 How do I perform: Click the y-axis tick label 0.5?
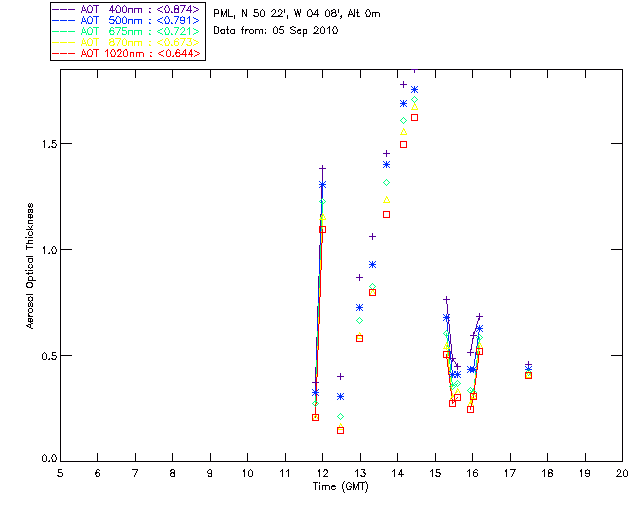(49, 356)
